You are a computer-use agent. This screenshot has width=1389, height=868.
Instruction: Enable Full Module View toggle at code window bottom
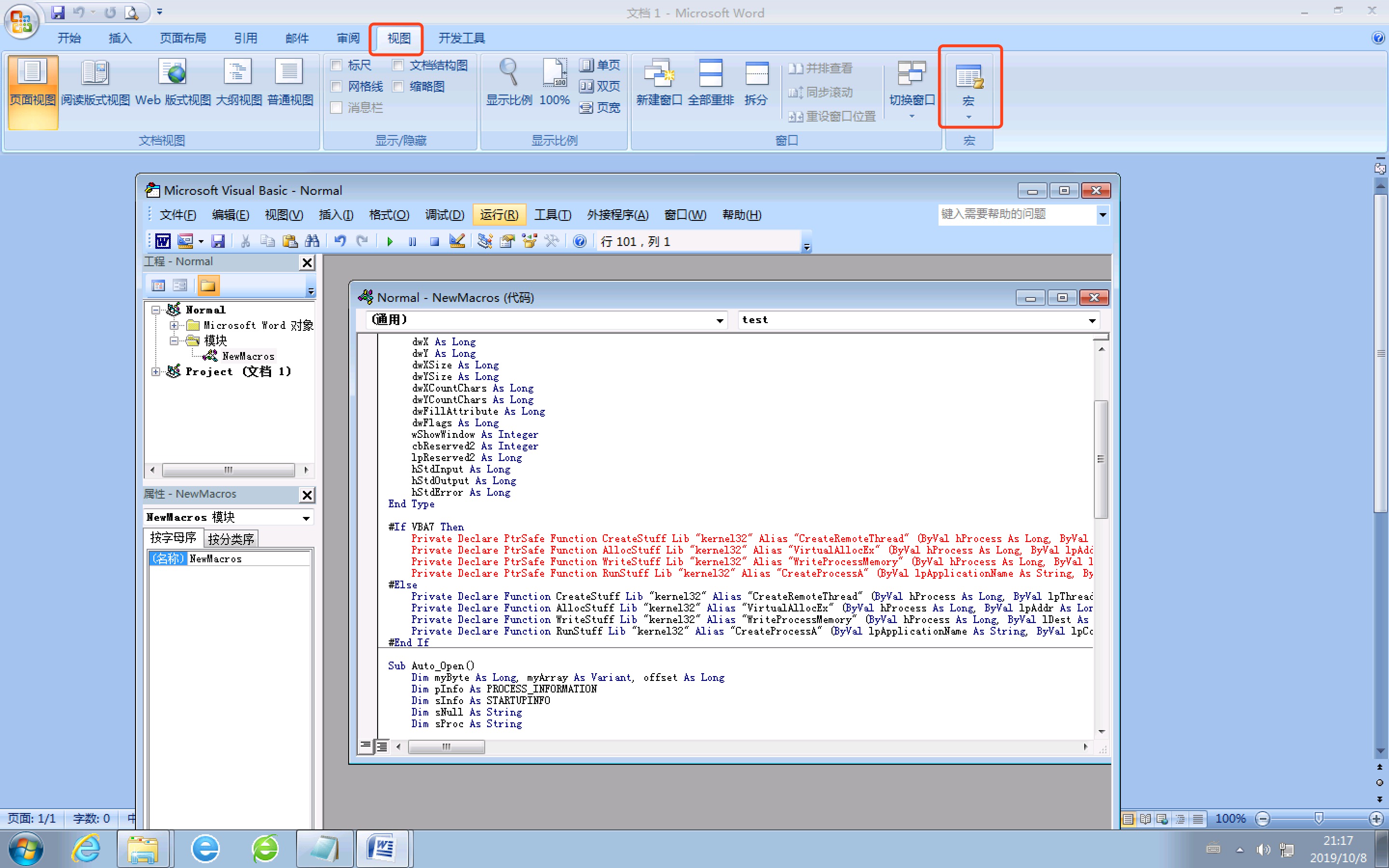pos(381,746)
